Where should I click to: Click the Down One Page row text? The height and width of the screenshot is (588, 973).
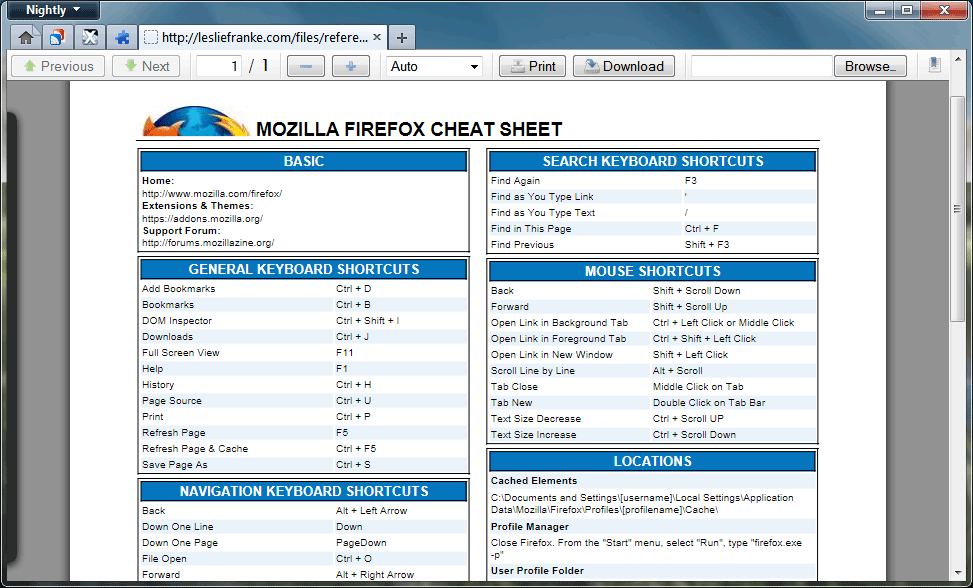click(x=179, y=543)
